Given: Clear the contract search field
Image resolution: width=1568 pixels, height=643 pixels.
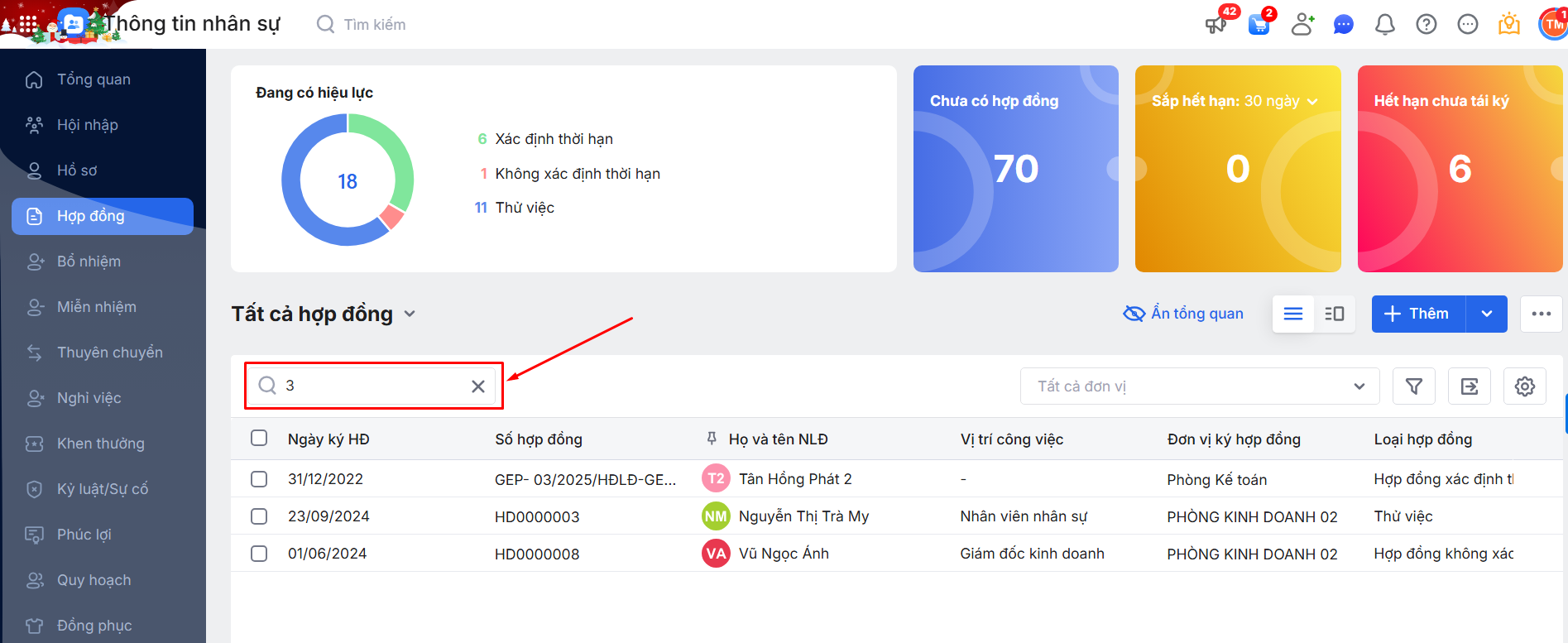Looking at the screenshot, I should tap(478, 386).
